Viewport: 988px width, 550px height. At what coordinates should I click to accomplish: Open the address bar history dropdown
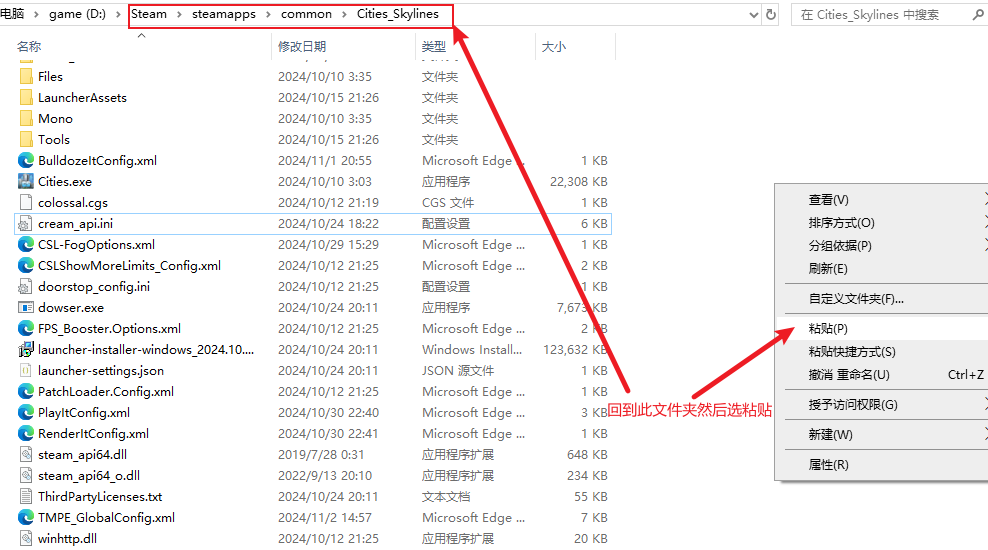tap(754, 14)
